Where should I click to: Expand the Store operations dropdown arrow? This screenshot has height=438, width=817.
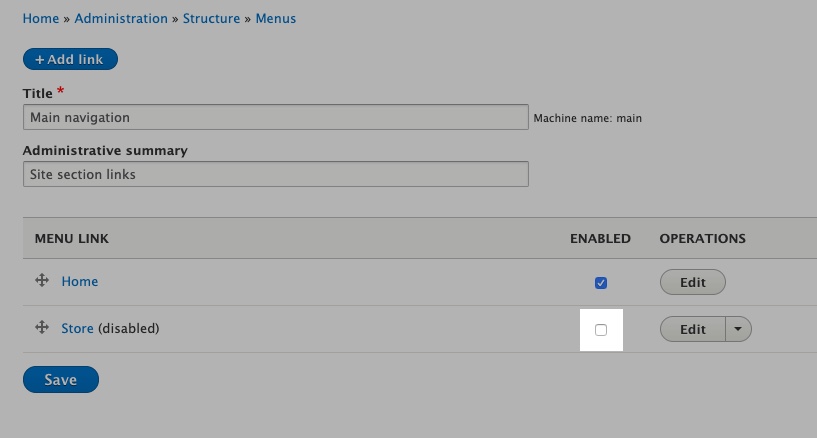[738, 329]
